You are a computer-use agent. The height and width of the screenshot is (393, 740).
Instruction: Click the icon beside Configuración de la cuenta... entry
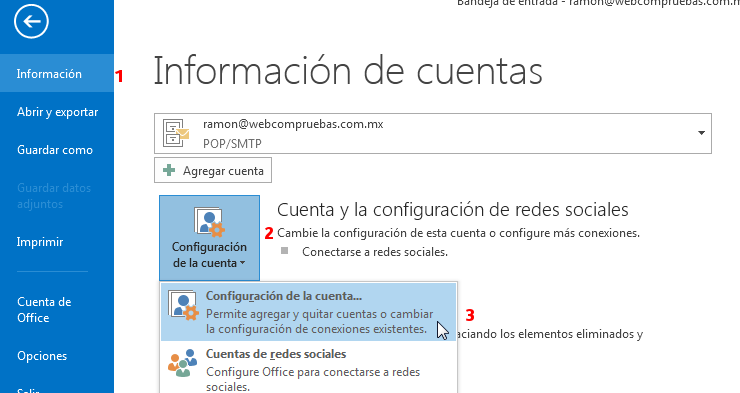183,305
